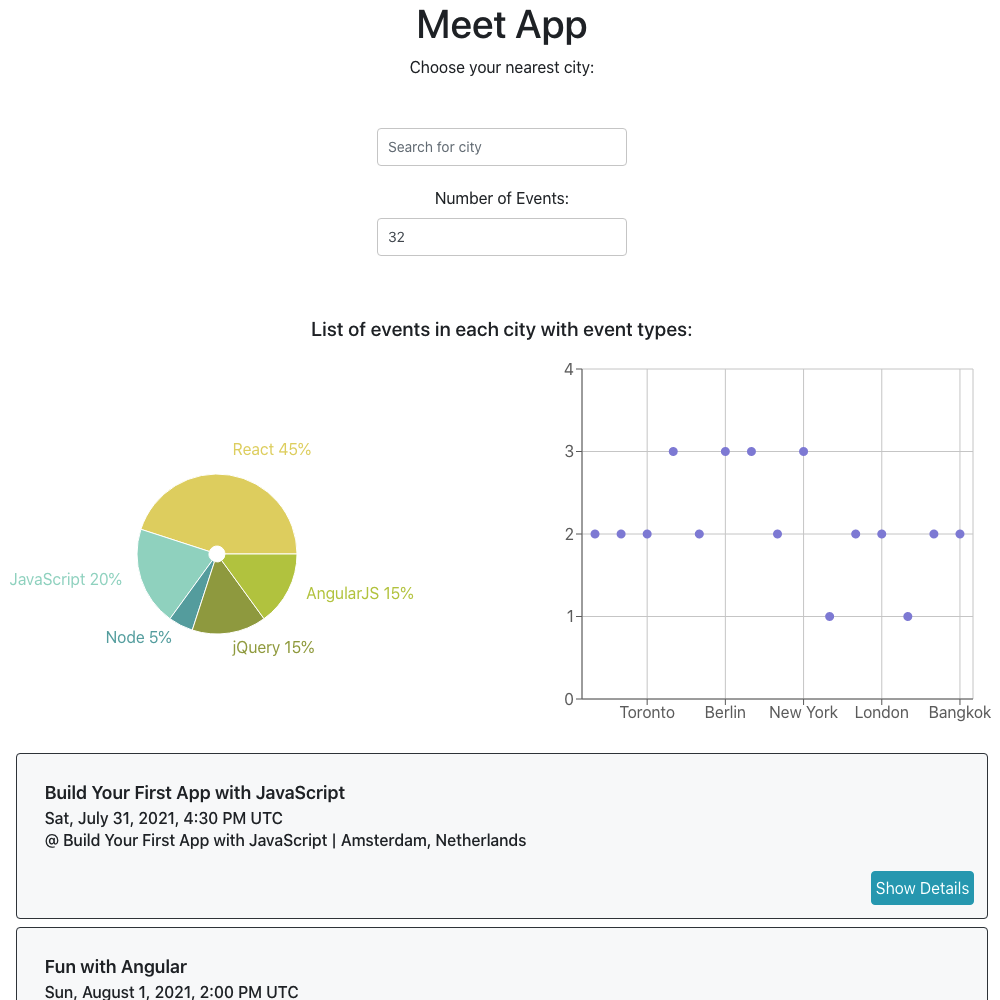
Task: Click the React 45% legend label
Action: [x=272, y=450]
